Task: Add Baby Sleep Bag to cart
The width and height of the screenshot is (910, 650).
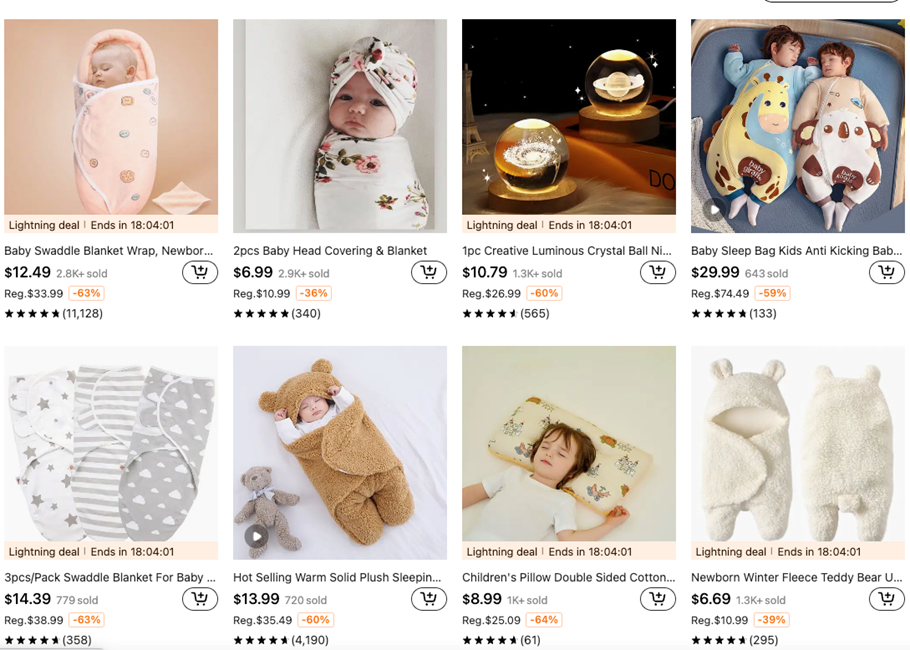Action: [887, 272]
